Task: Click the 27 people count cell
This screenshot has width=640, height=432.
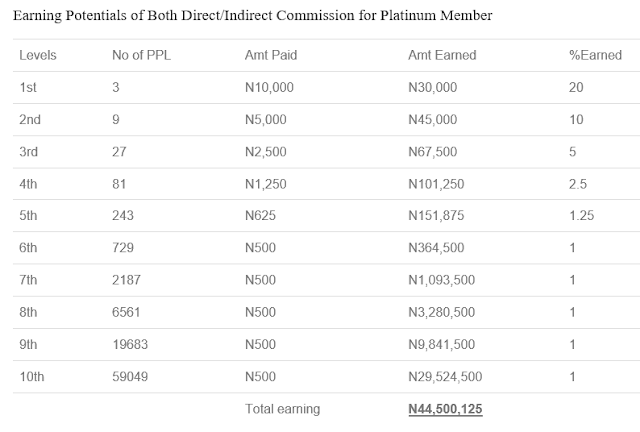Action: click(119, 152)
